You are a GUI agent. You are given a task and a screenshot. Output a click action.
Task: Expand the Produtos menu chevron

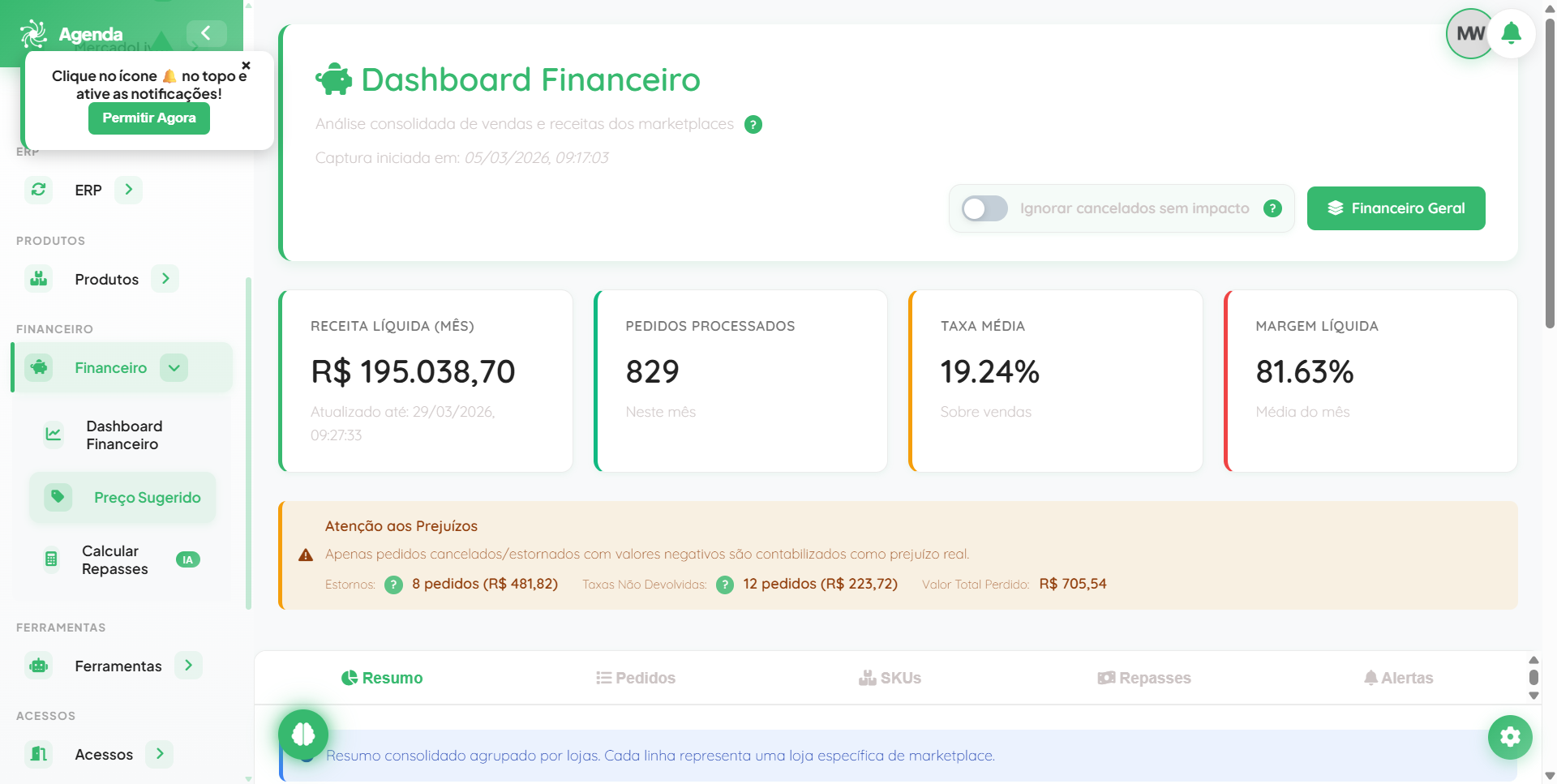[165, 279]
